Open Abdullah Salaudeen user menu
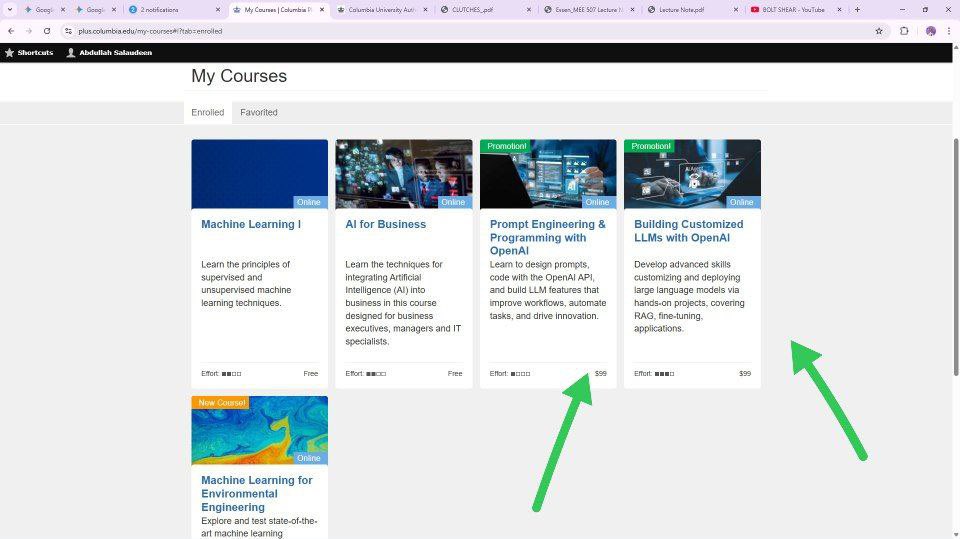 109,53
